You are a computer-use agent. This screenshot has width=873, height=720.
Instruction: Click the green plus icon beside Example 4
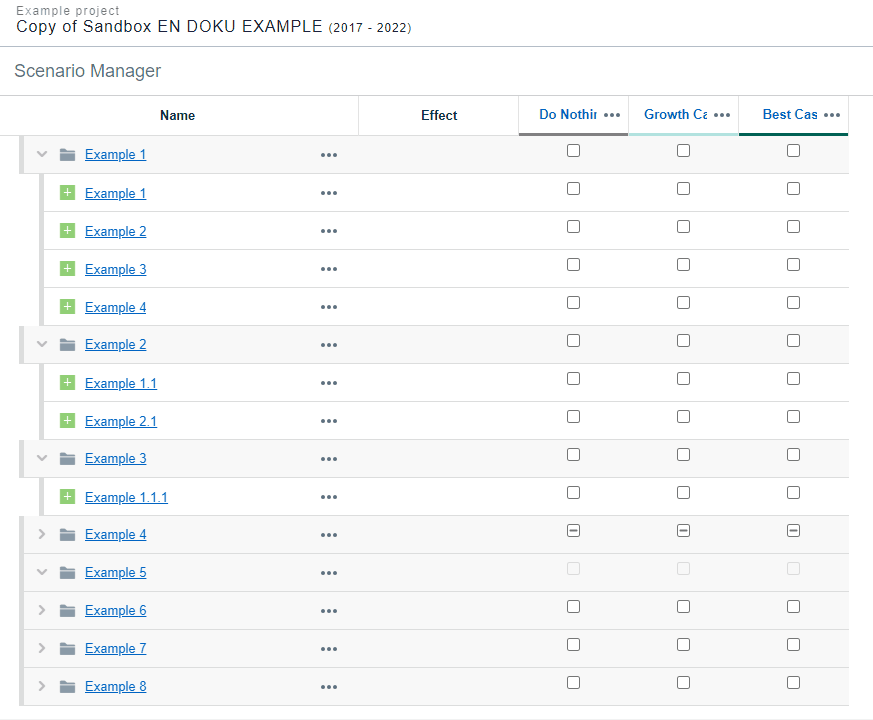coord(68,307)
